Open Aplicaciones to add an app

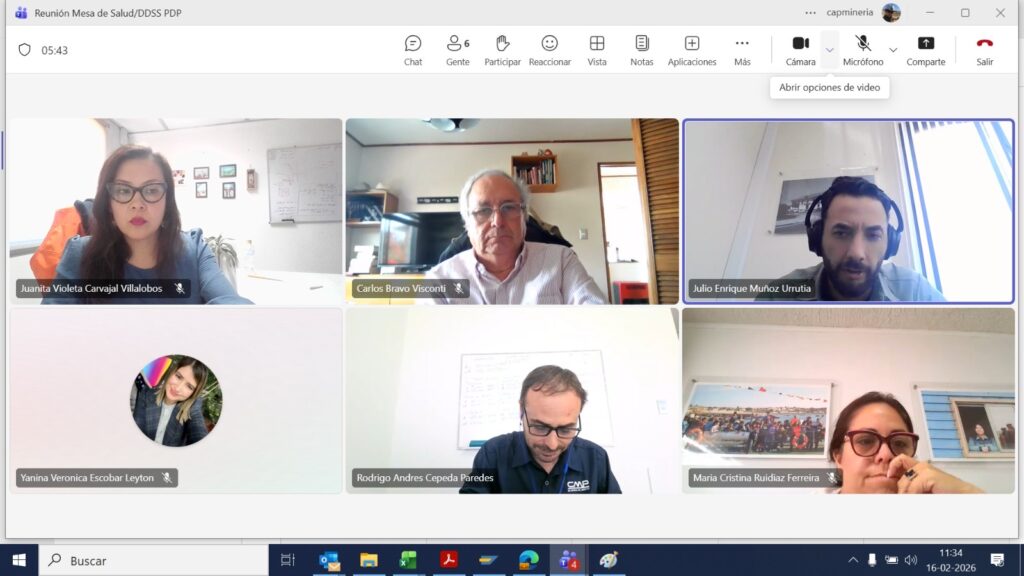coord(692,49)
